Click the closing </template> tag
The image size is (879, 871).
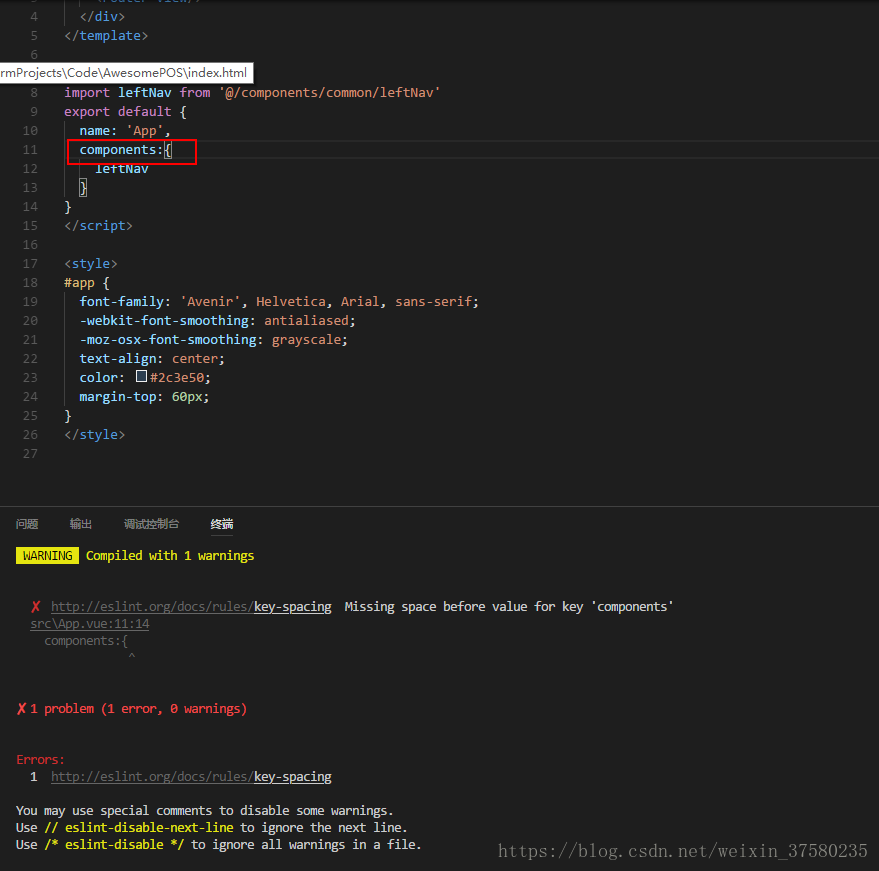click(106, 35)
